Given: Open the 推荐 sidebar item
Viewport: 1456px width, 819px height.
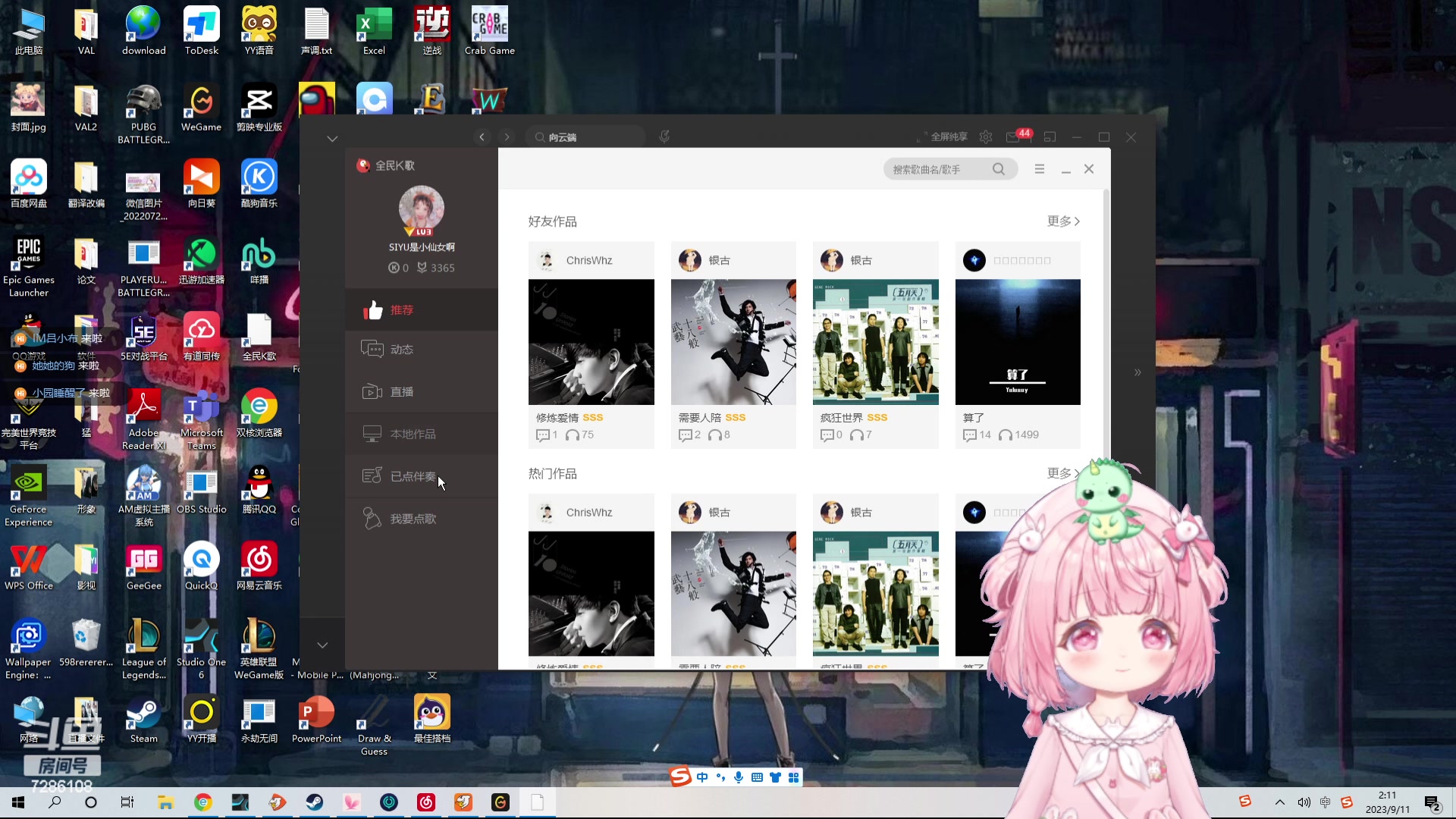Looking at the screenshot, I should click(x=402, y=310).
